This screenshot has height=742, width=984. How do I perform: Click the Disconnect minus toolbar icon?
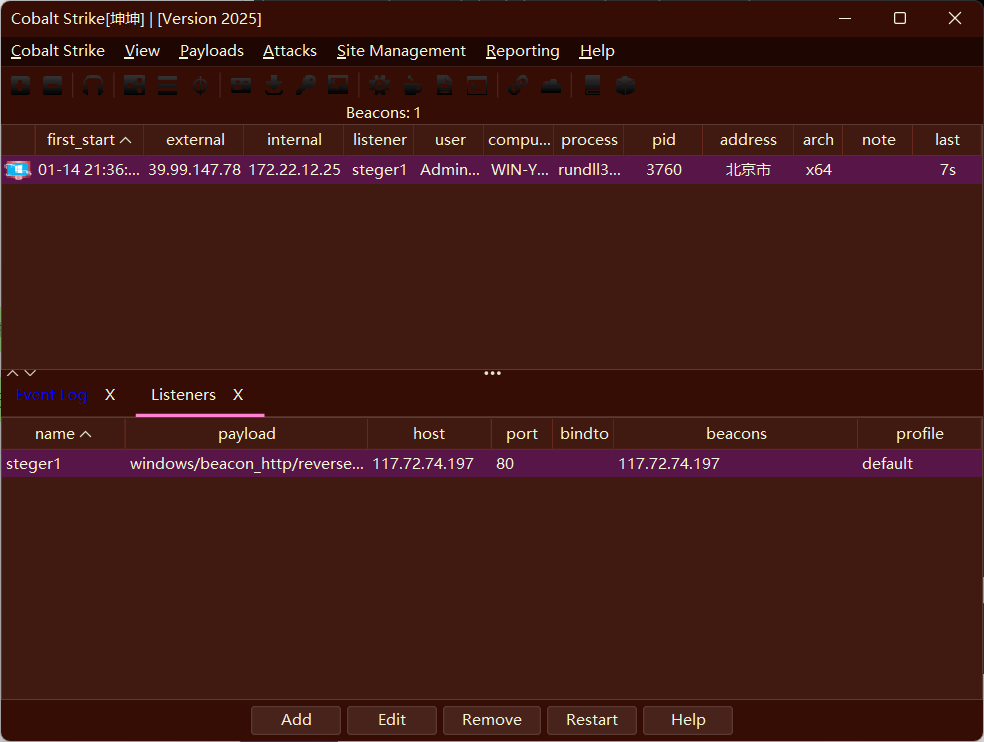coord(53,86)
